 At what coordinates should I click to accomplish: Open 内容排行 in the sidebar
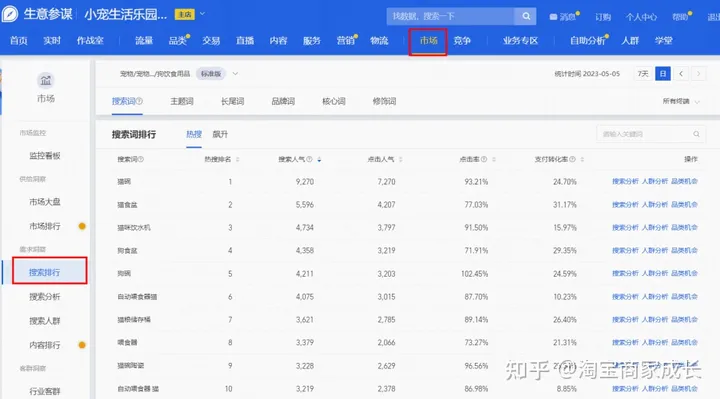(x=45, y=345)
